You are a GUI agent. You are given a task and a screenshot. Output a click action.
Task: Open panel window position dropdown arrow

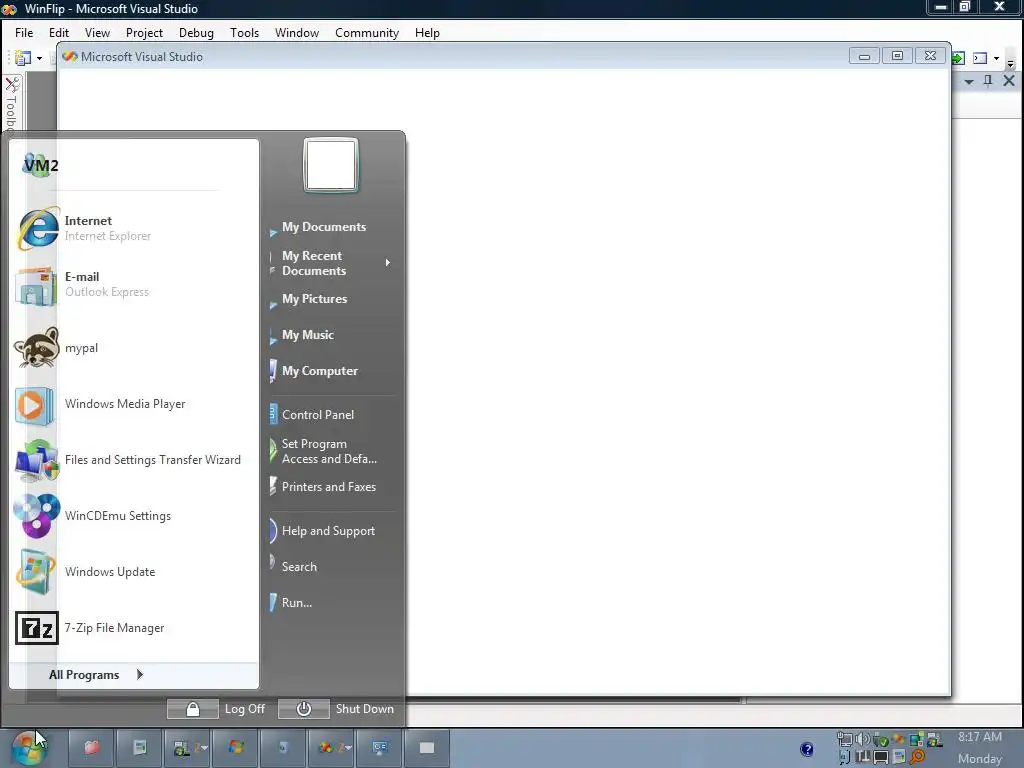click(969, 82)
